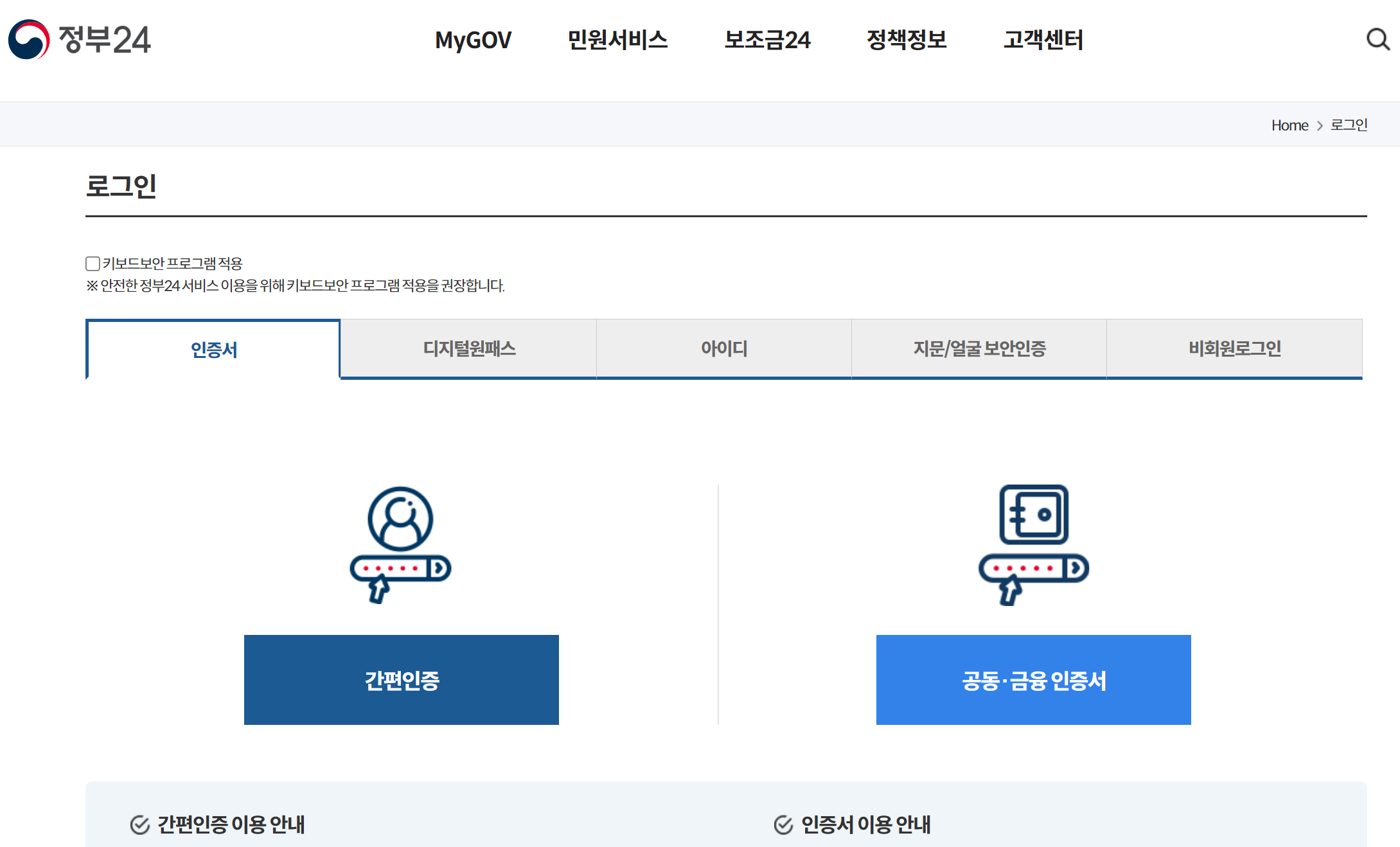This screenshot has width=1400, height=847.
Task: Open the MyGOV menu
Action: (x=473, y=40)
